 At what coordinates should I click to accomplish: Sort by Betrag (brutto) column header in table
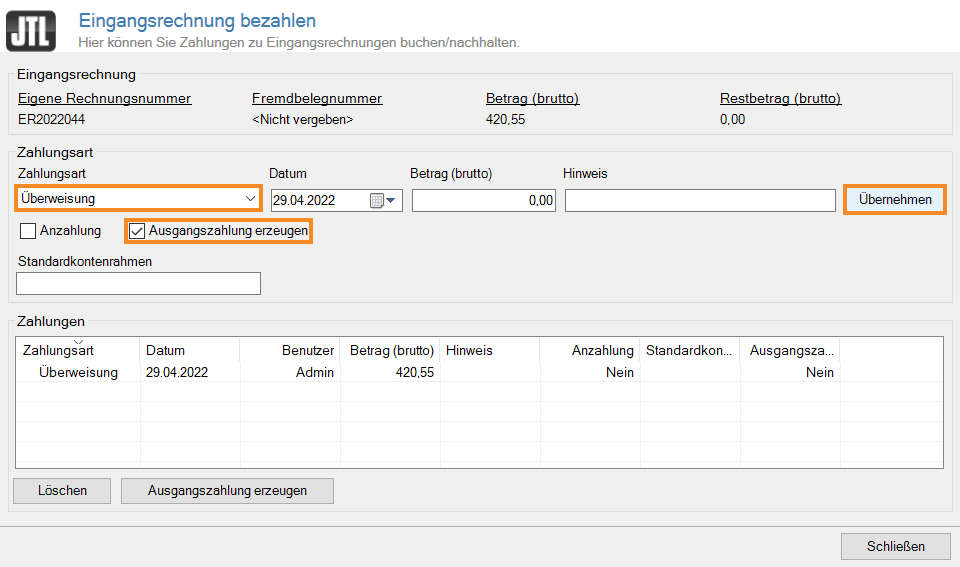click(390, 350)
